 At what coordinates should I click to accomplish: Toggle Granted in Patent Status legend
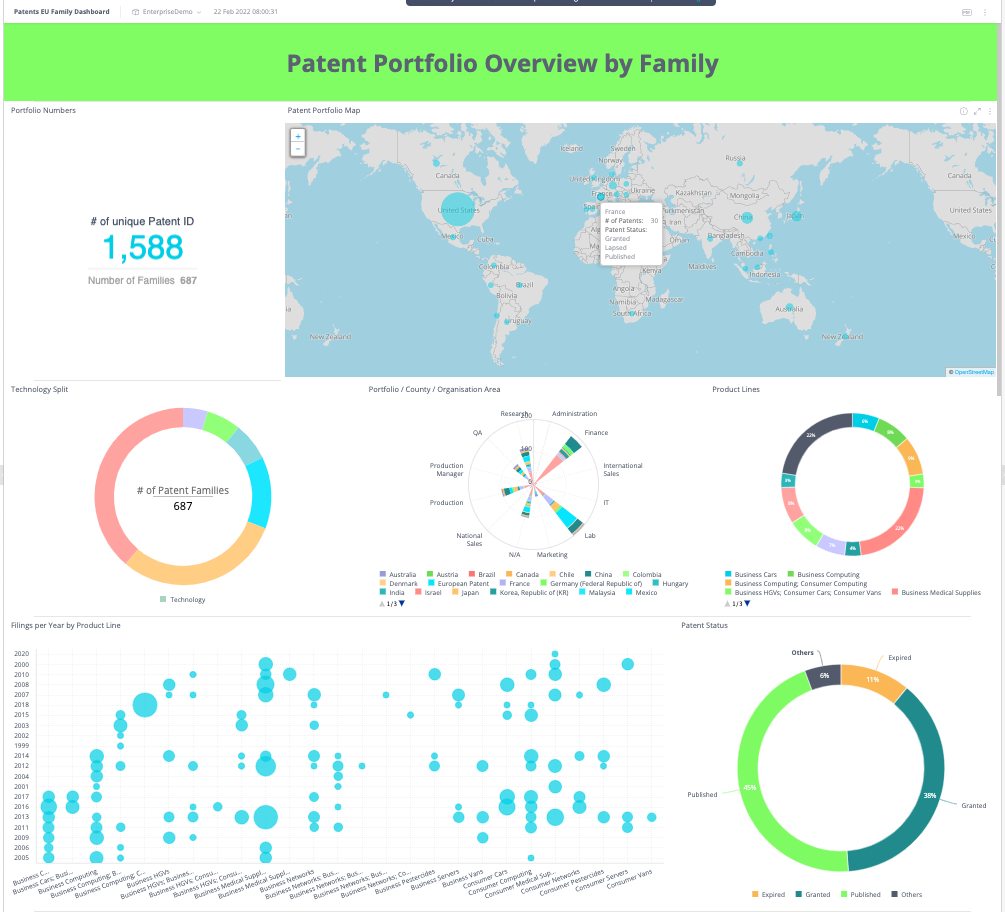pyautogui.click(x=813, y=894)
